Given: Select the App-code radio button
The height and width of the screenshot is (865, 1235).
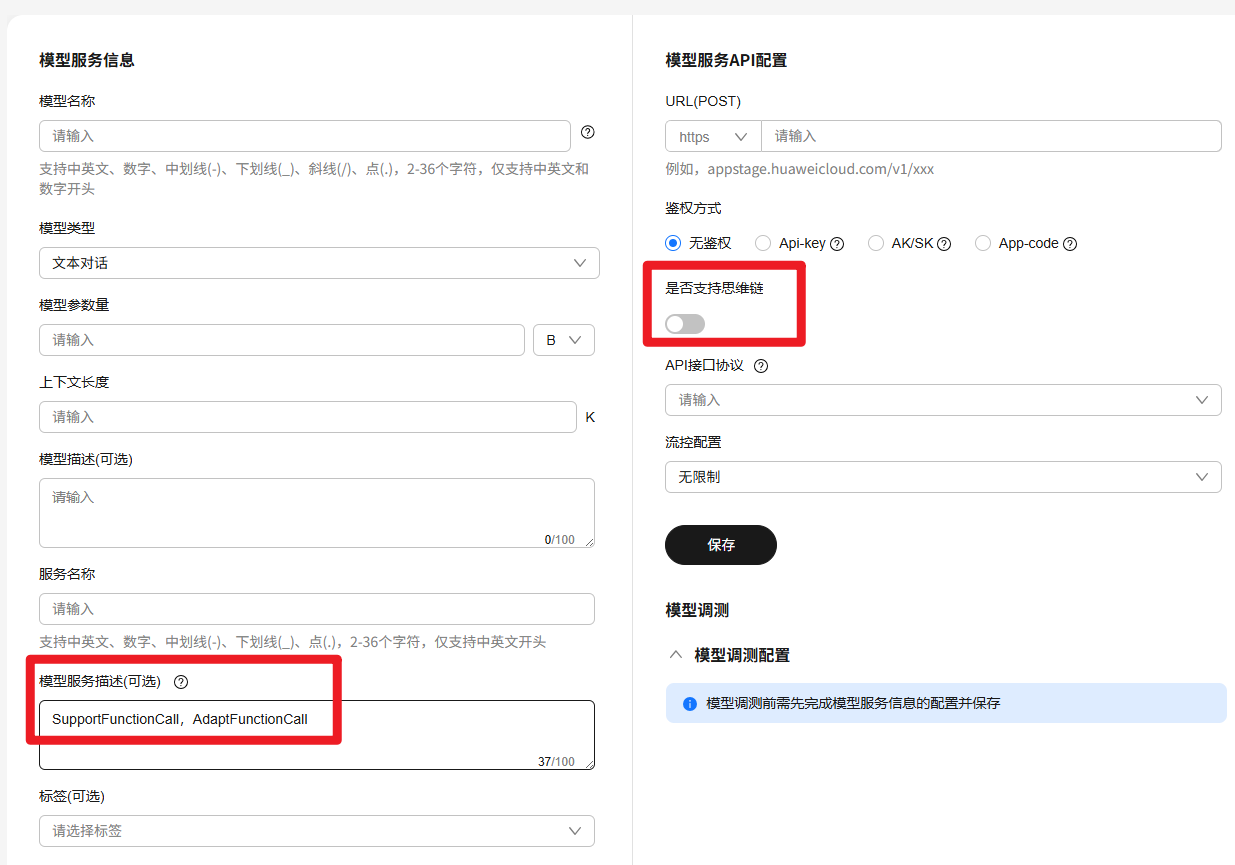Looking at the screenshot, I should [x=983, y=243].
